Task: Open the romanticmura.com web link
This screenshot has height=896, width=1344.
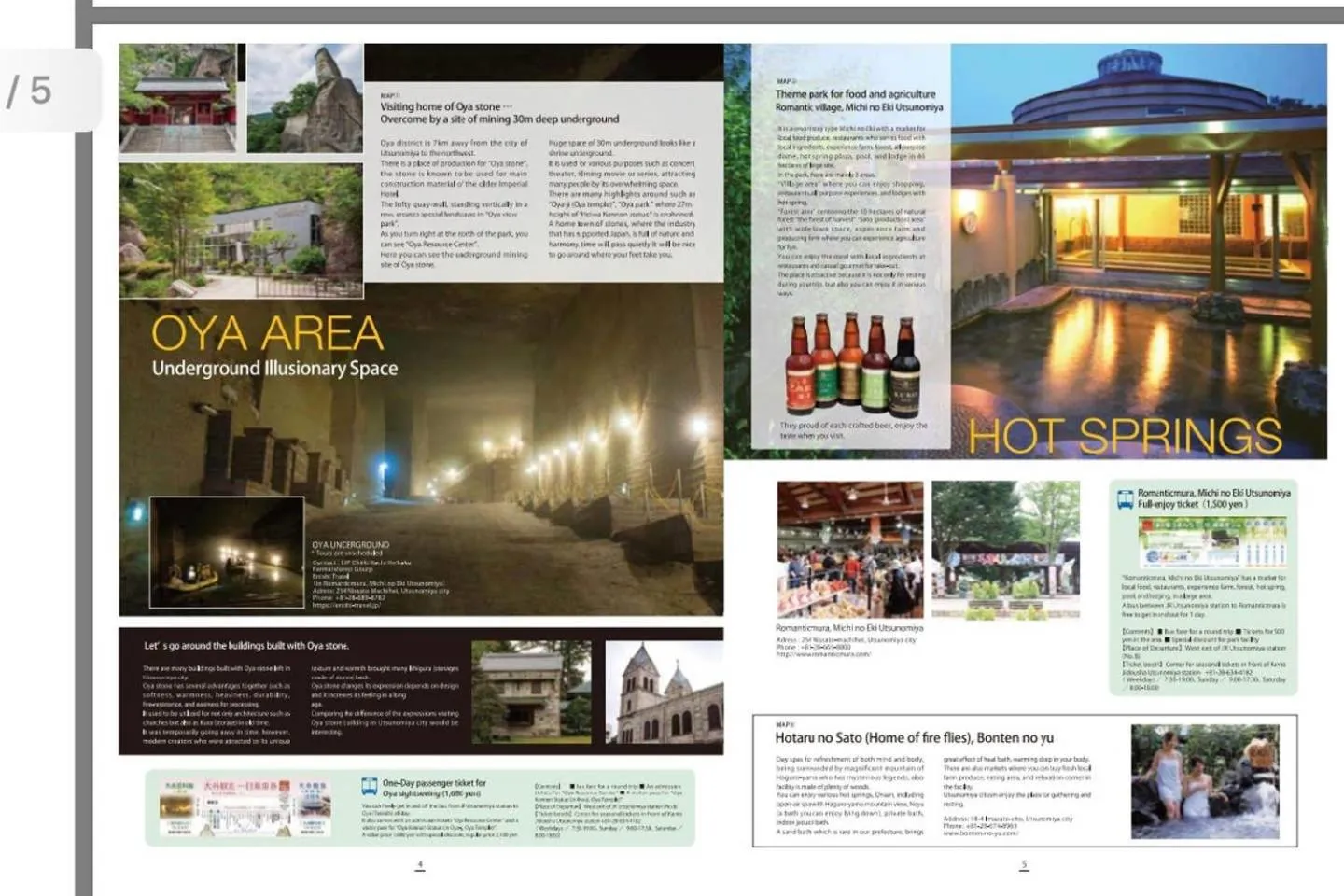Action: point(823,654)
